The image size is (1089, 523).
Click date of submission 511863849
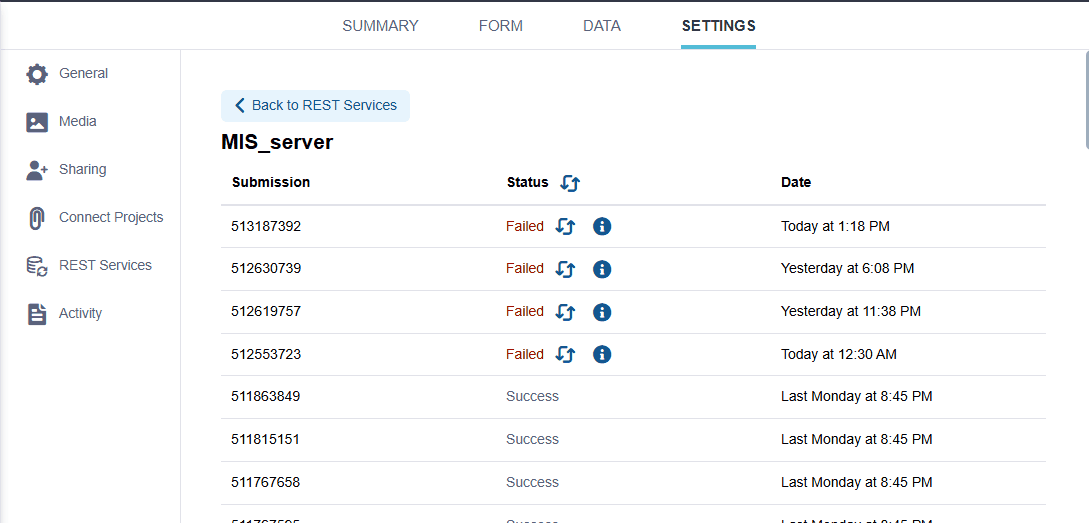pyautogui.click(x=857, y=397)
